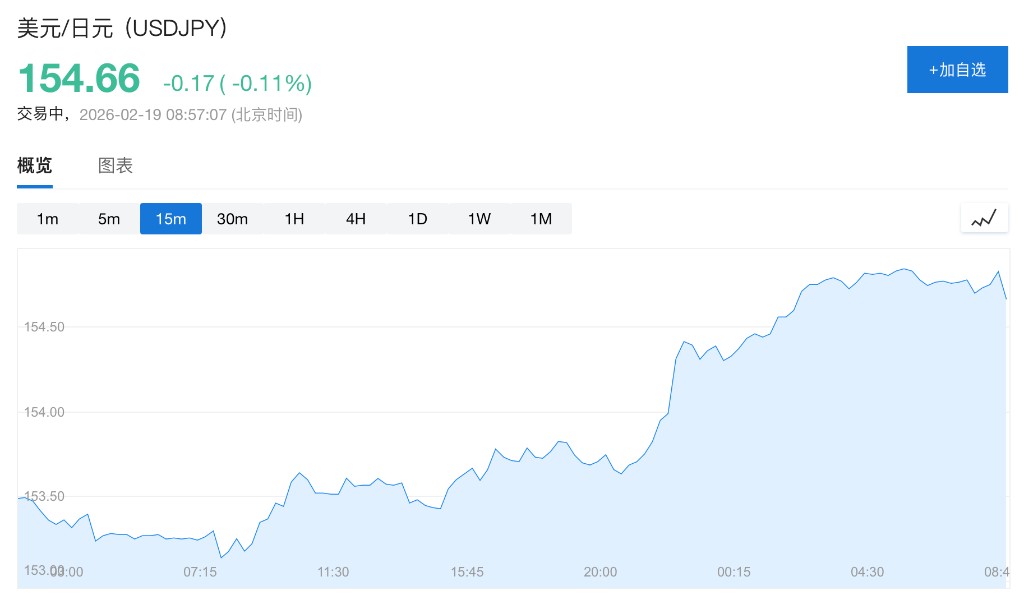Switch chart to 30m interval
Viewport: 1024px width, 607px height.
pyautogui.click(x=232, y=219)
